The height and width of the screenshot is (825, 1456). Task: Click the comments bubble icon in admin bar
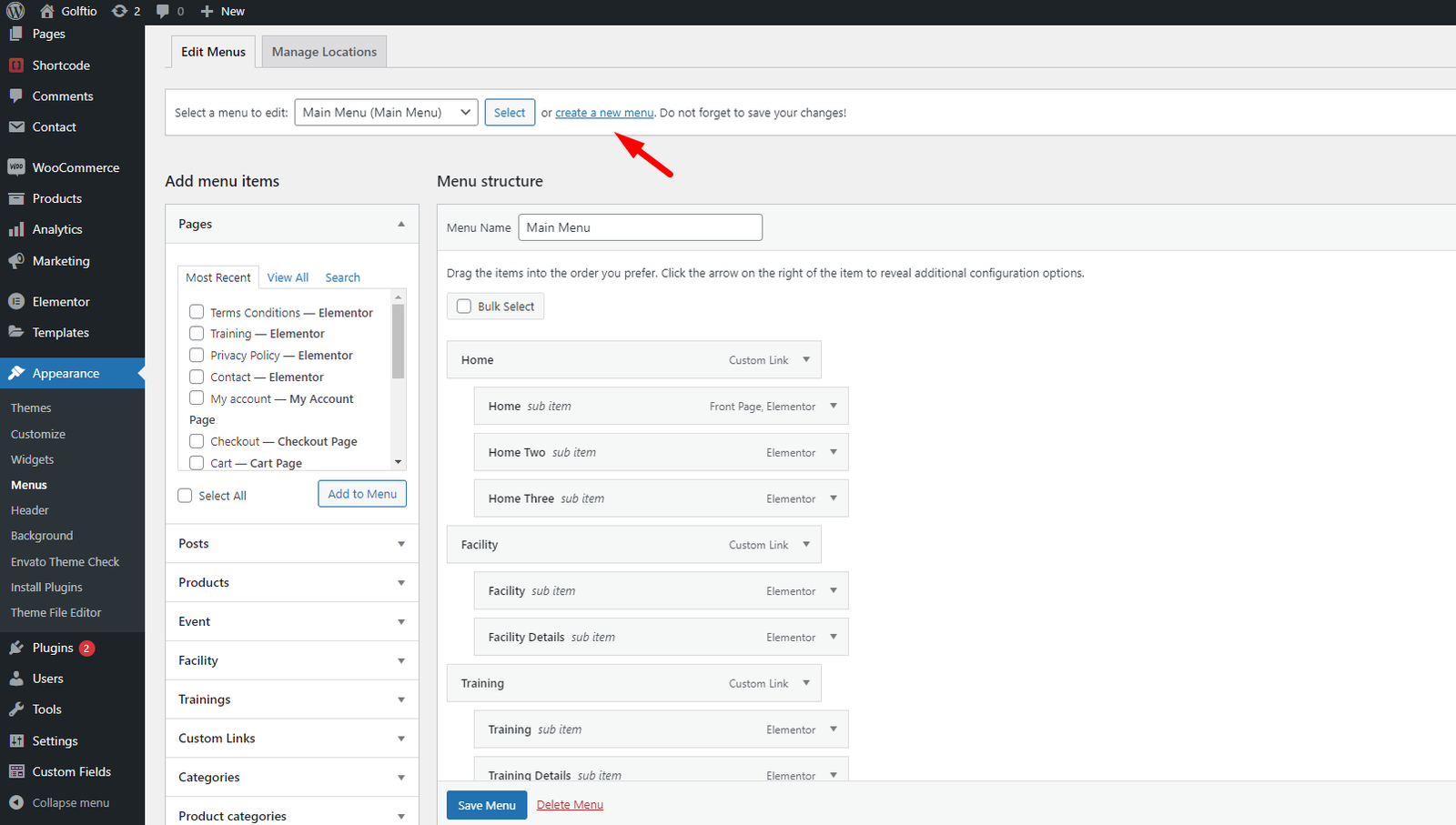[x=162, y=11]
